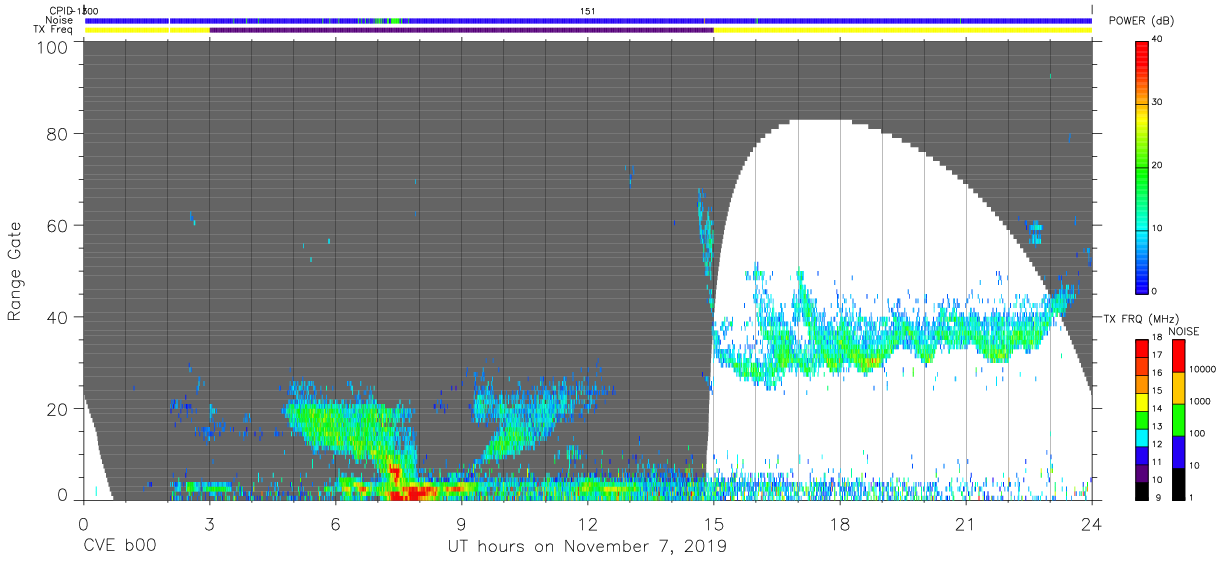
Task: Click the 10000 label on NOISE scale
Action: pos(1203,370)
